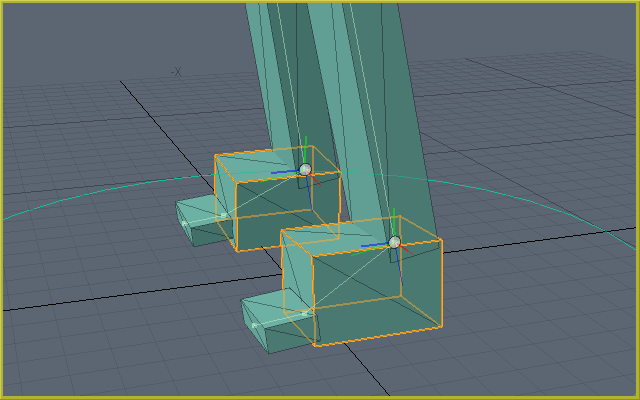Click the pivot sphere on rear foot box

point(305,169)
